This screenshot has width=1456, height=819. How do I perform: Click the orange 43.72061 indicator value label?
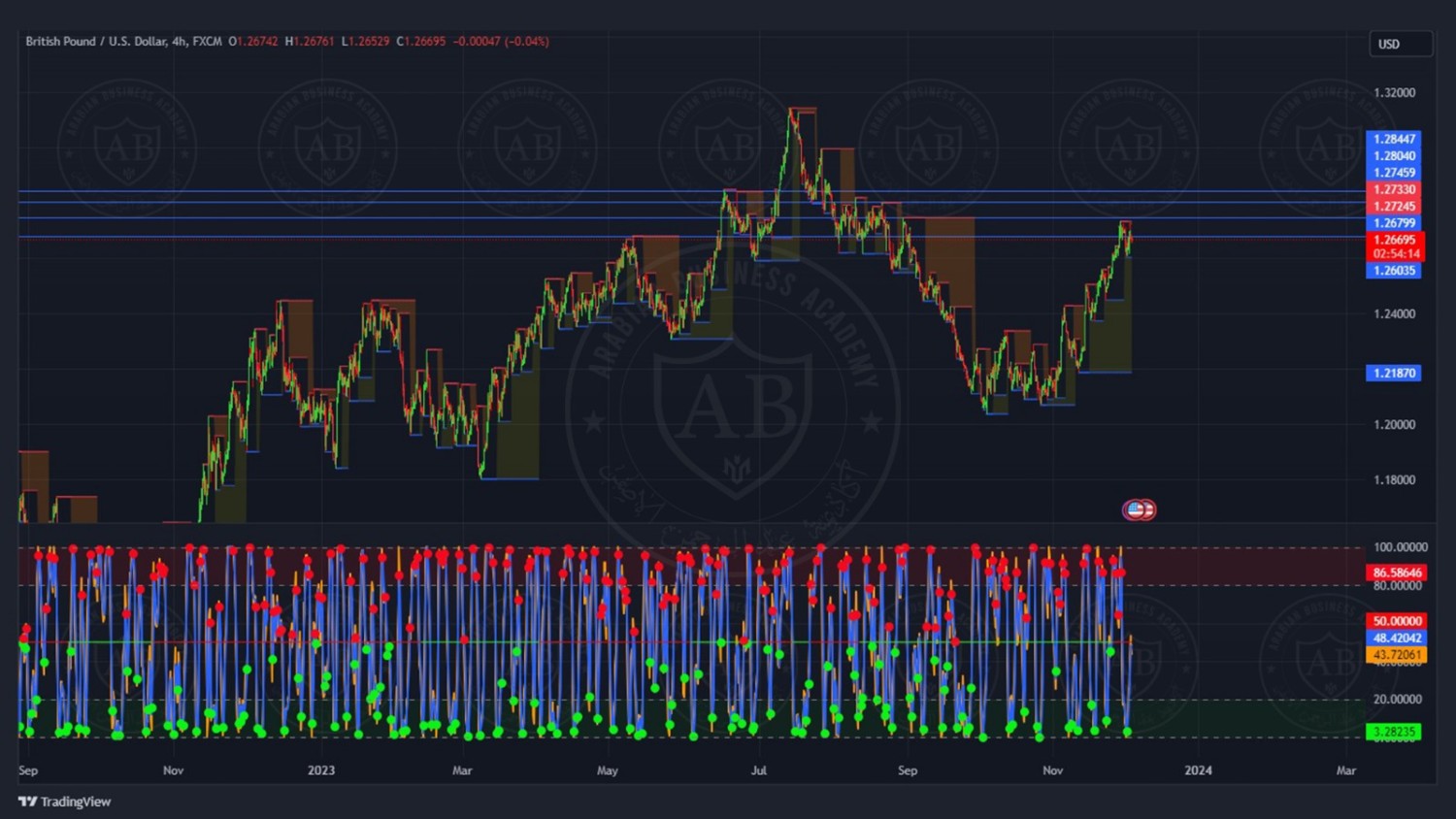(x=1397, y=655)
